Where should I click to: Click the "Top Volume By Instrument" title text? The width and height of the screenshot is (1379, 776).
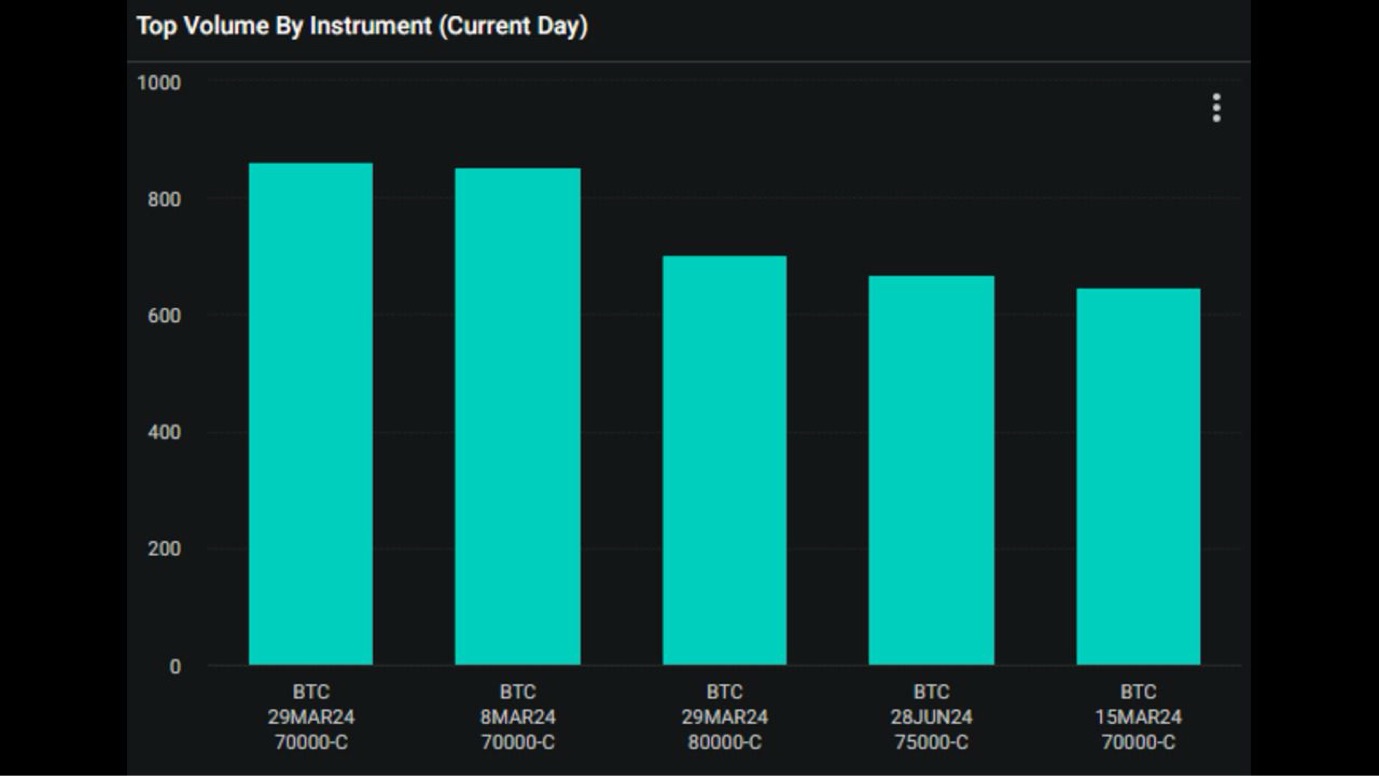284,27
